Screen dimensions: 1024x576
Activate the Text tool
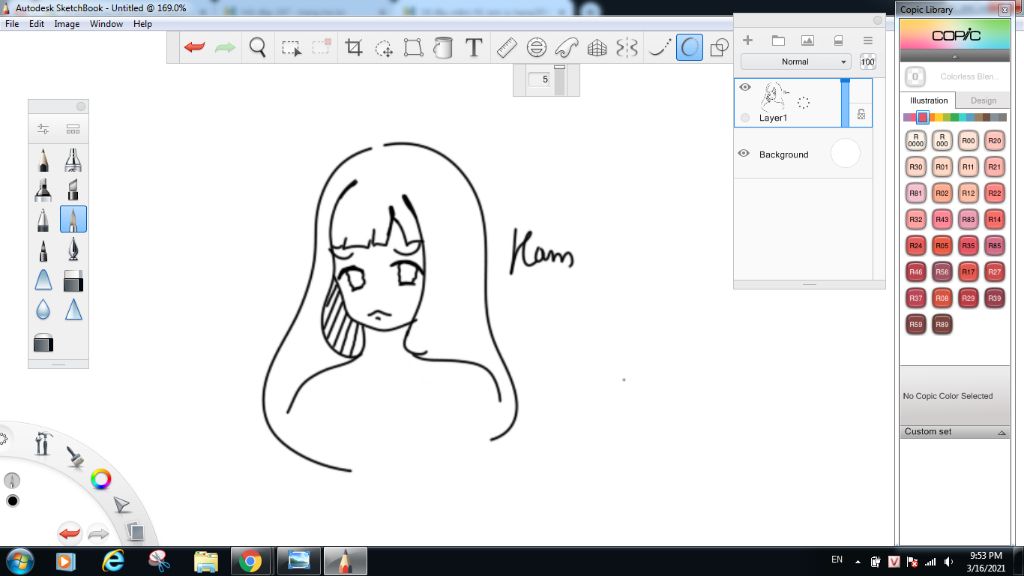(473, 48)
